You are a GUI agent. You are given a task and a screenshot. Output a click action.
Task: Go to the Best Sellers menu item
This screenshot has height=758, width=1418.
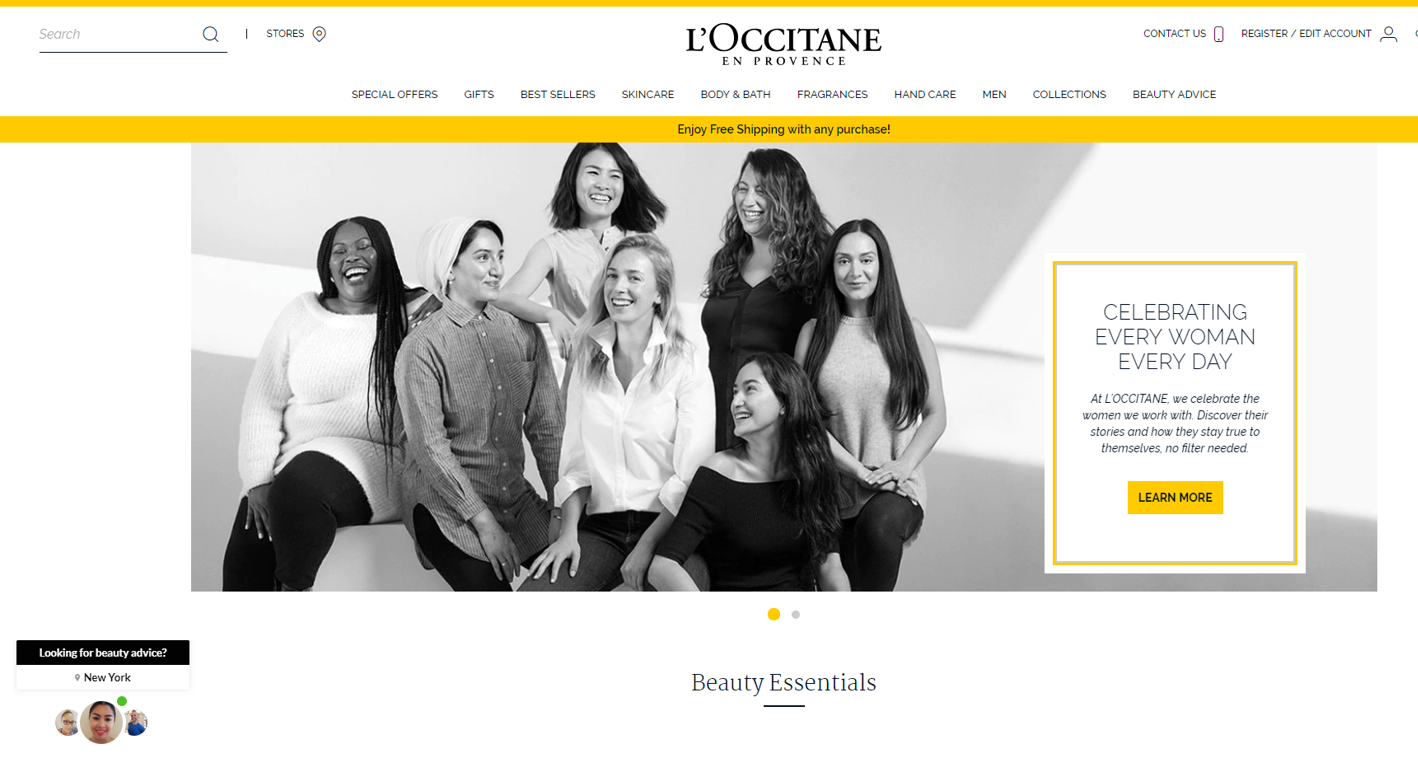(x=557, y=94)
